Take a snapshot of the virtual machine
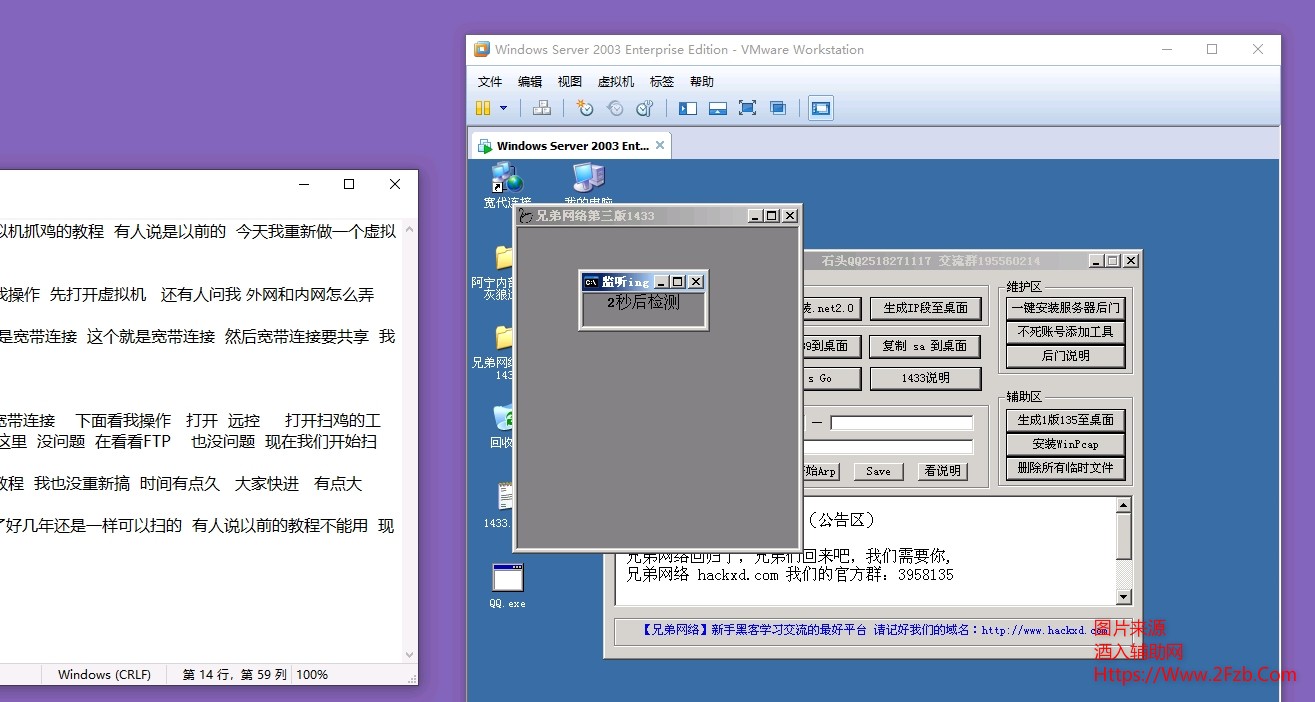The image size is (1315, 702). point(585,108)
